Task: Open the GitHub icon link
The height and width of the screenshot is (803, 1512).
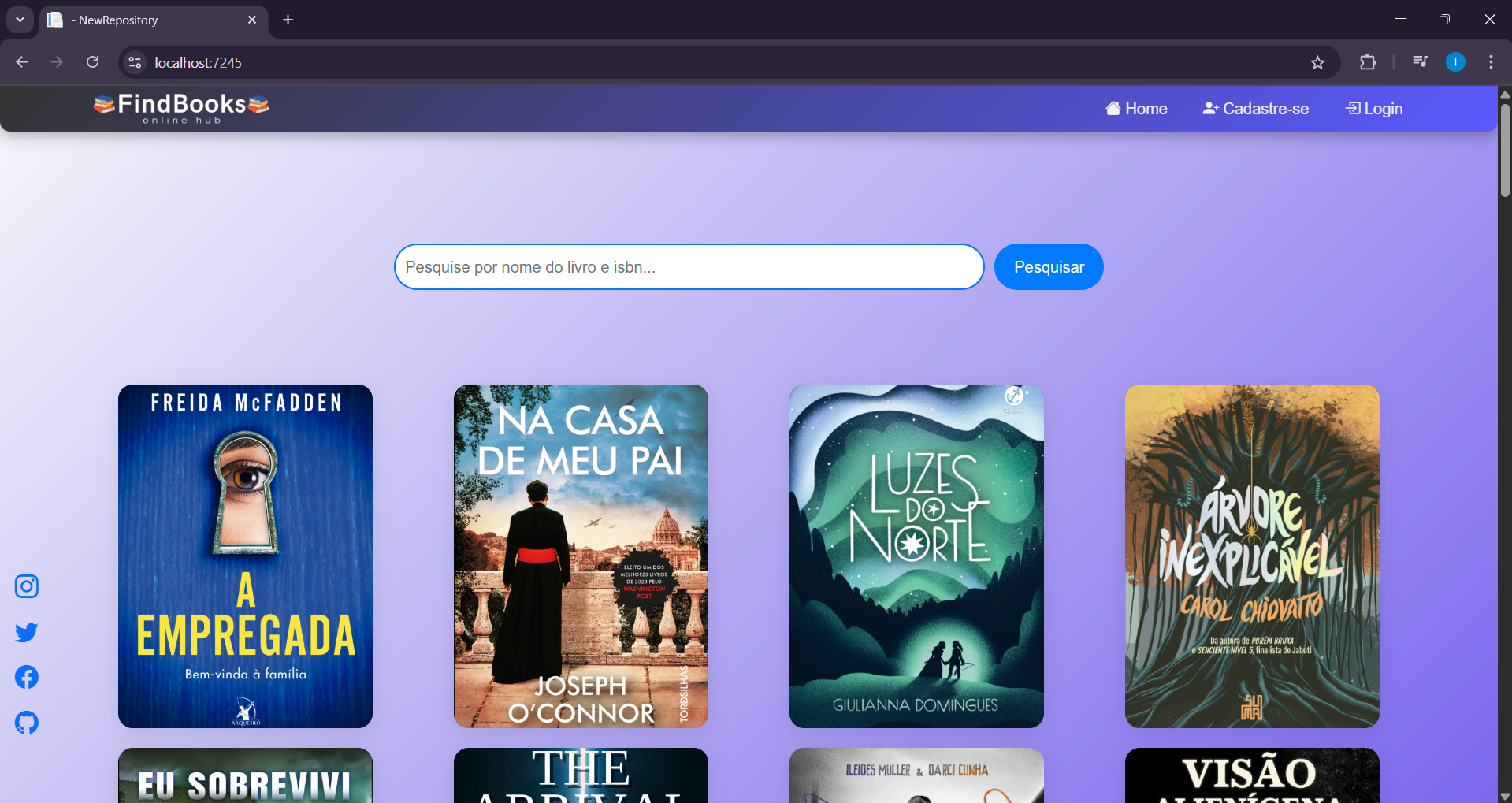Action: coord(27,723)
